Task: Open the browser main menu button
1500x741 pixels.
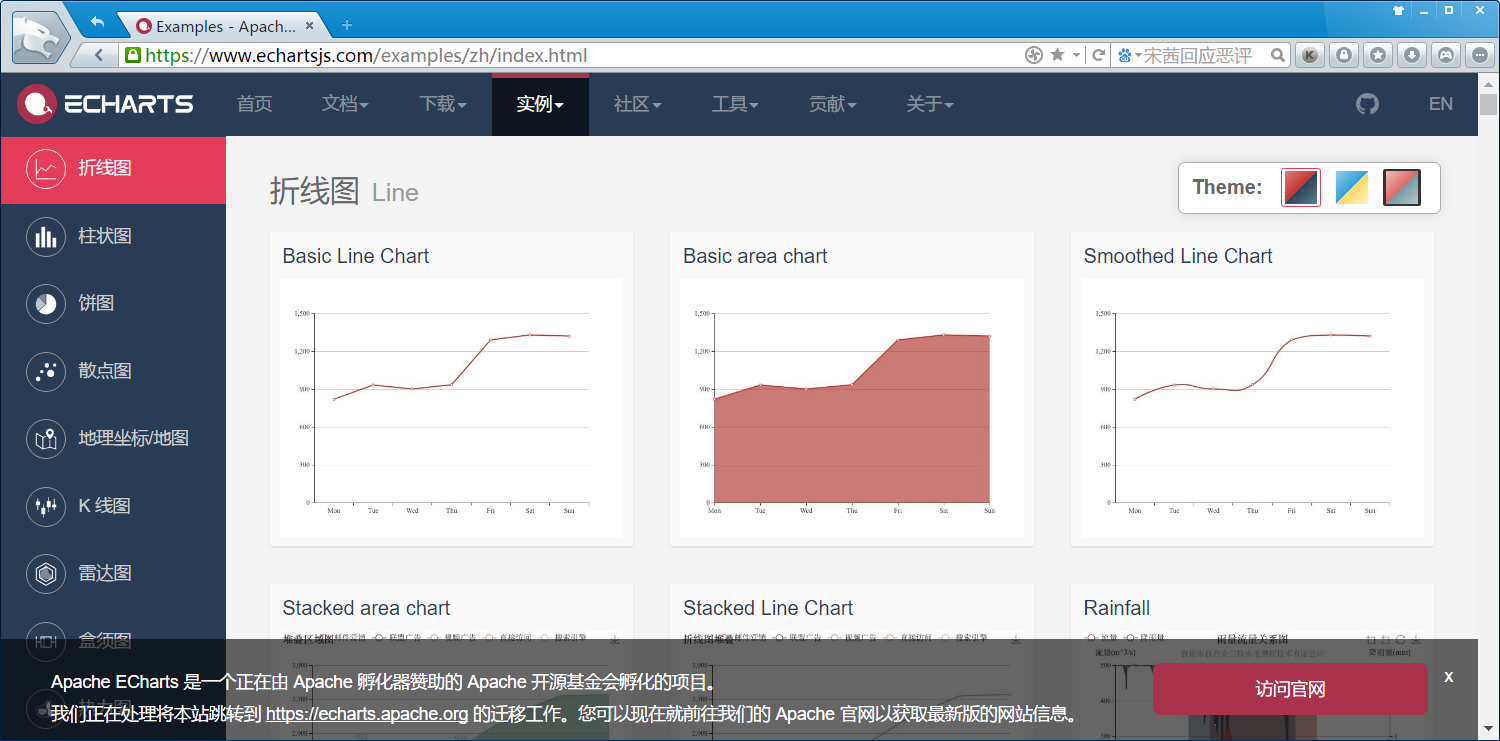Action: point(1480,56)
